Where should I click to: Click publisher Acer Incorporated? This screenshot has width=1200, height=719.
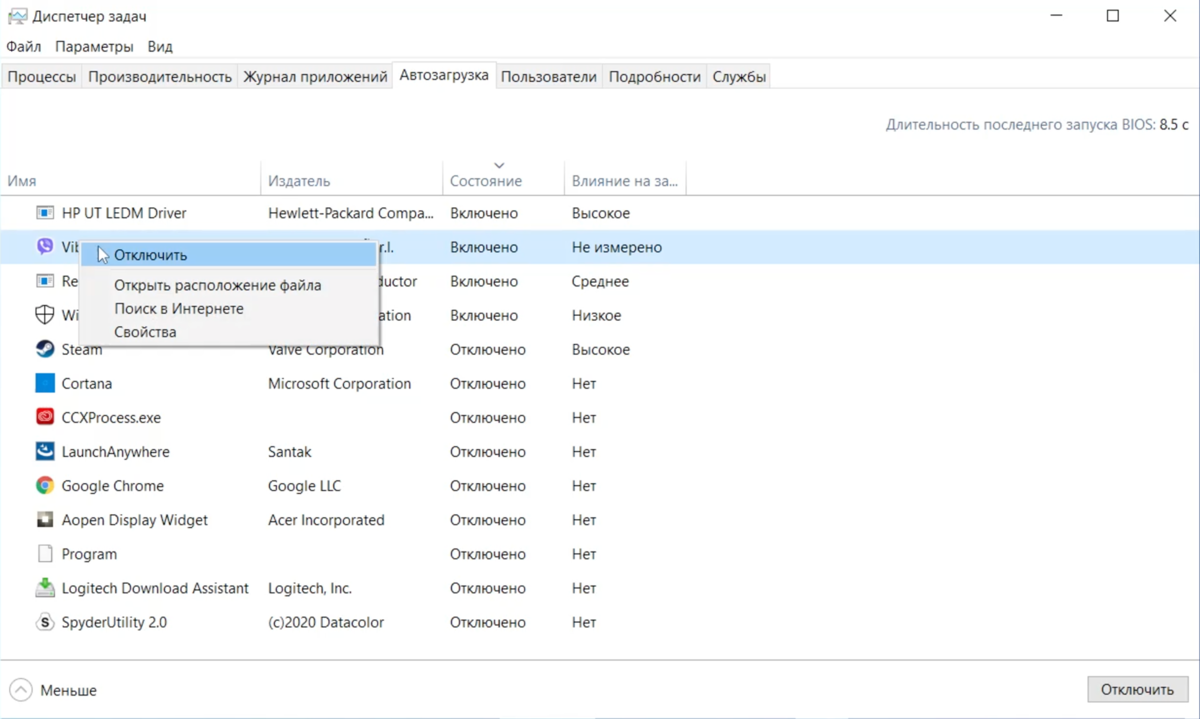pos(326,520)
